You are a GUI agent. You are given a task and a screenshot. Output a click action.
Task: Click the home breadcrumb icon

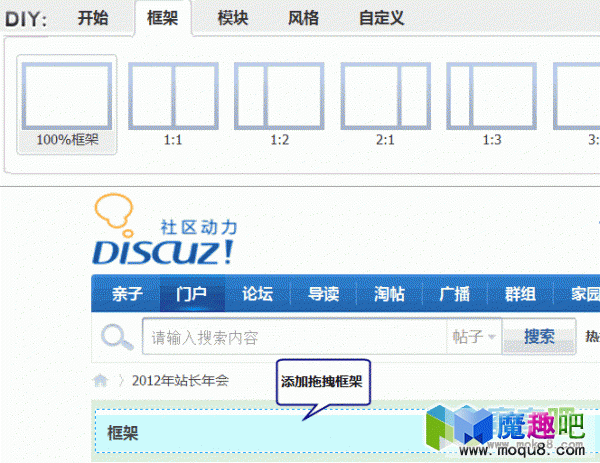click(x=101, y=381)
